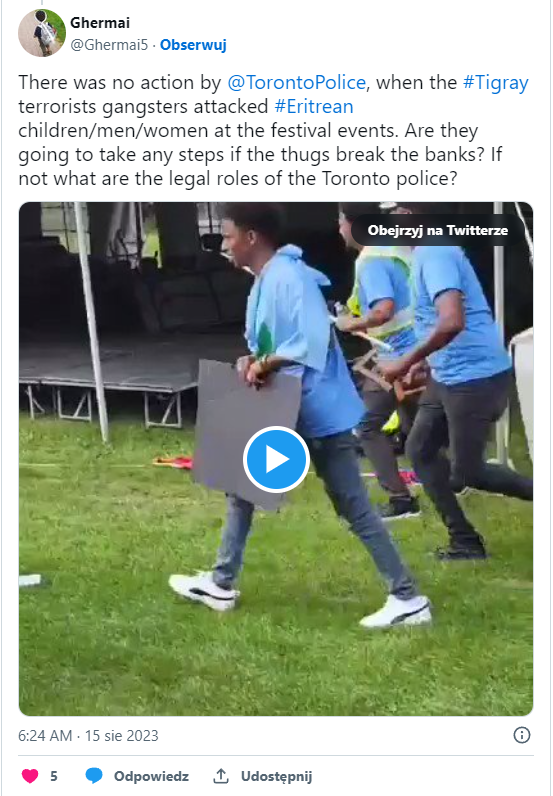Click the like count number 5

(x=54, y=776)
